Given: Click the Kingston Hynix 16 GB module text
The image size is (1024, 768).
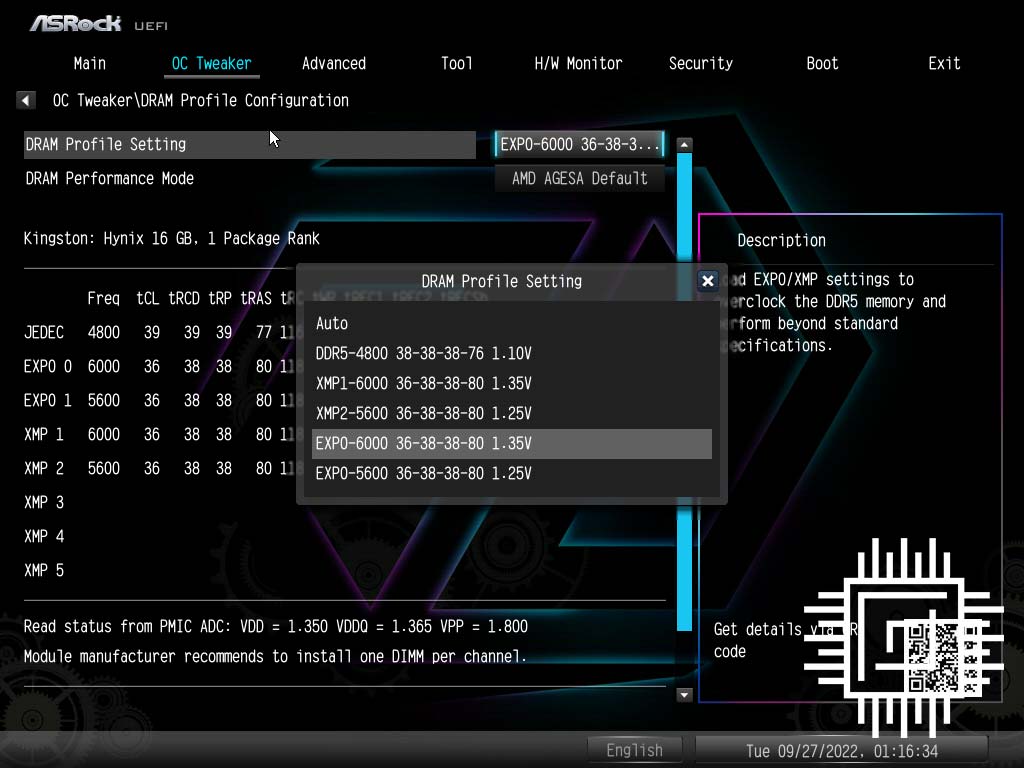Looking at the screenshot, I should tap(172, 238).
